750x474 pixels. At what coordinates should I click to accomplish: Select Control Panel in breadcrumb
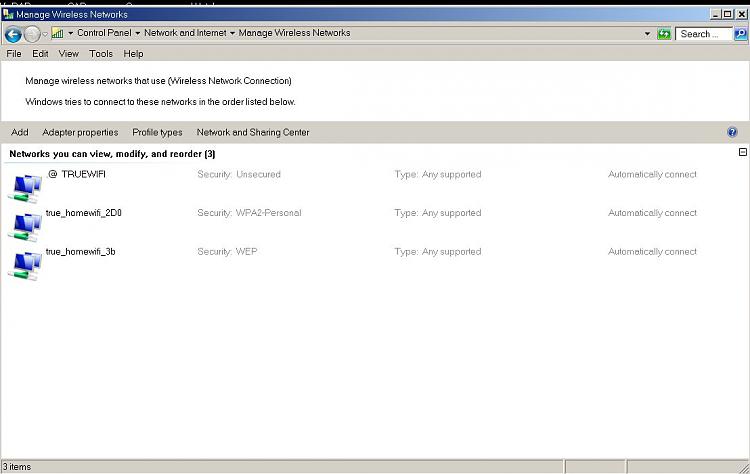coord(104,33)
